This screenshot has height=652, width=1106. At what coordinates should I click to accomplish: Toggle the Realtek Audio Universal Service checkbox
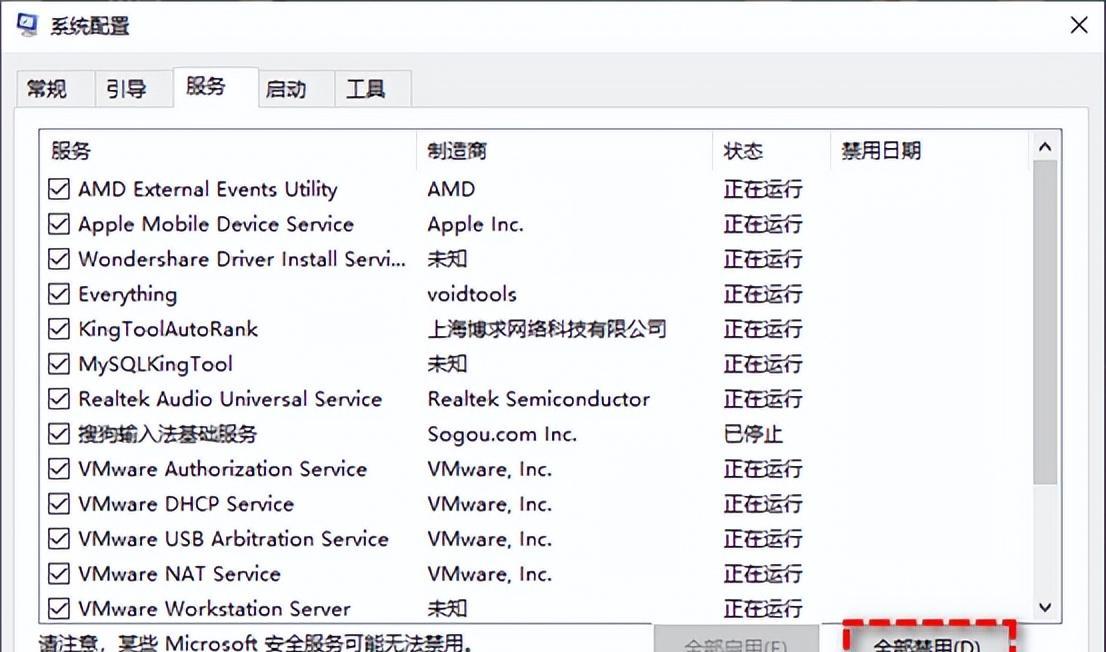[59, 399]
